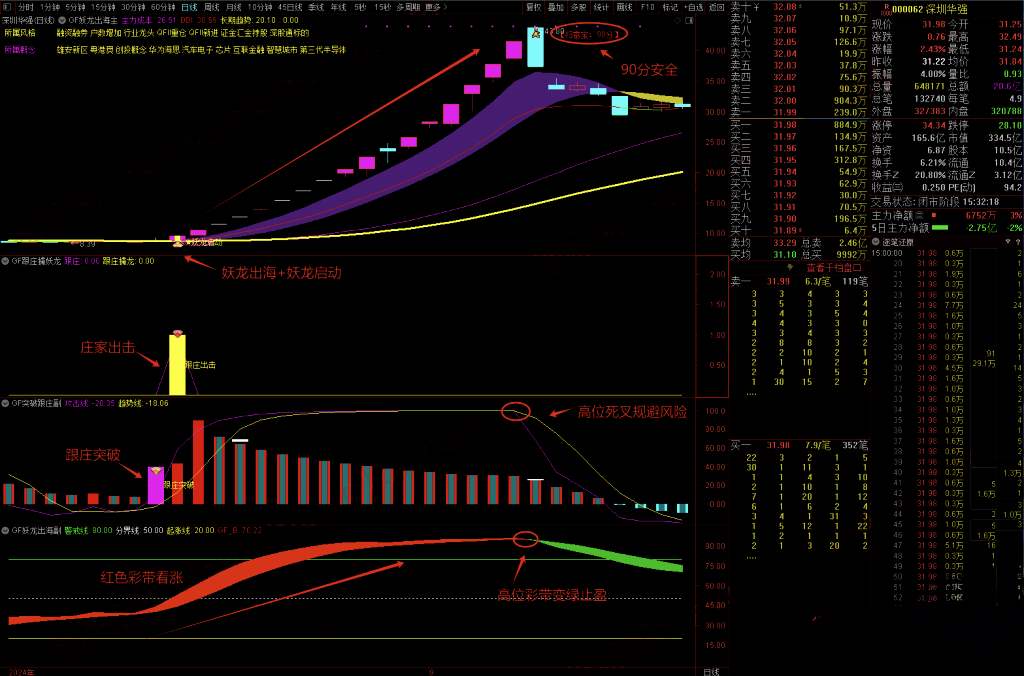Switch chart to 60分钟 period
1024x676 pixels.
pyautogui.click(x=163, y=6)
